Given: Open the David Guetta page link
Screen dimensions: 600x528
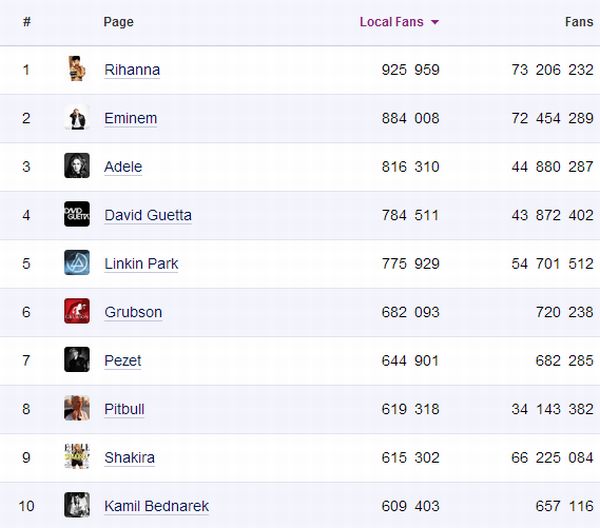Looking at the screenshot, I should click(148, 215).
